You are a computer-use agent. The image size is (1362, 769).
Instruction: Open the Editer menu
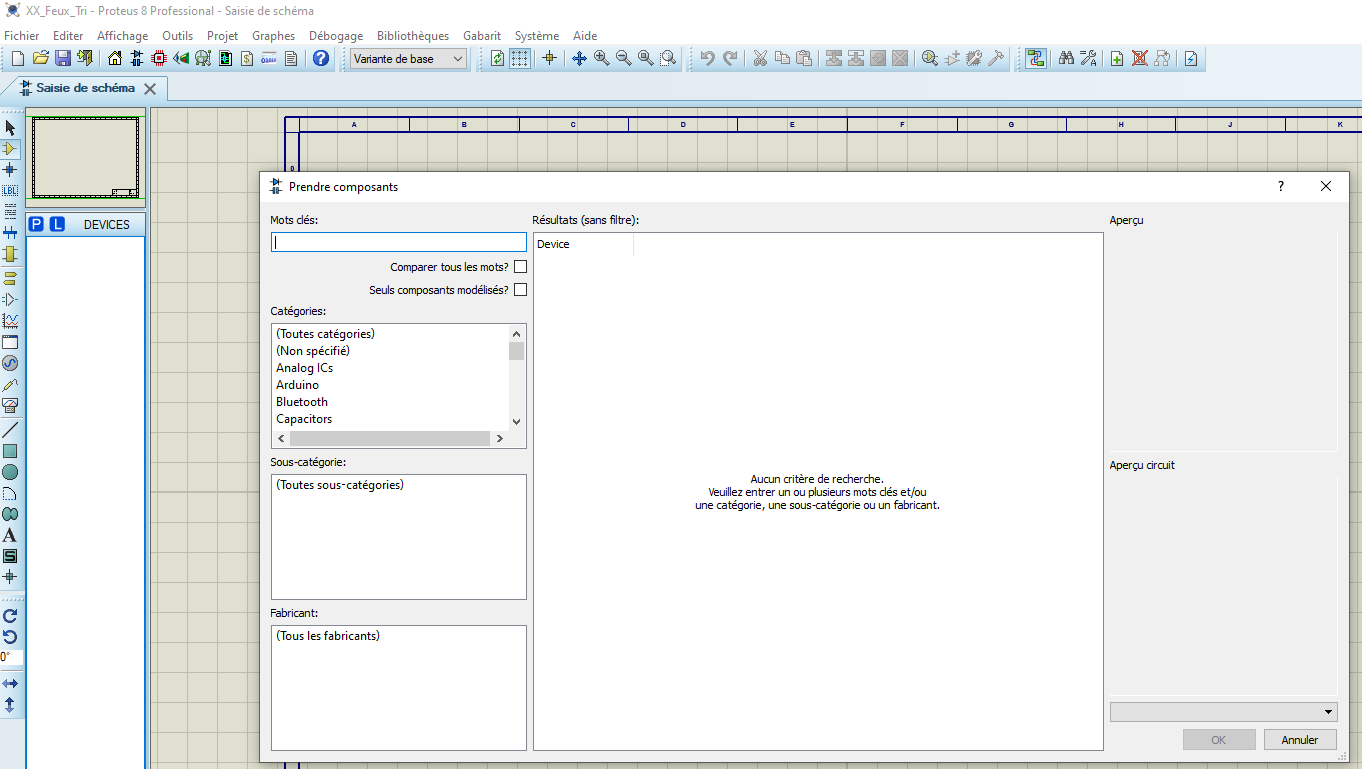pyautogui.click(x=69, y=36)
